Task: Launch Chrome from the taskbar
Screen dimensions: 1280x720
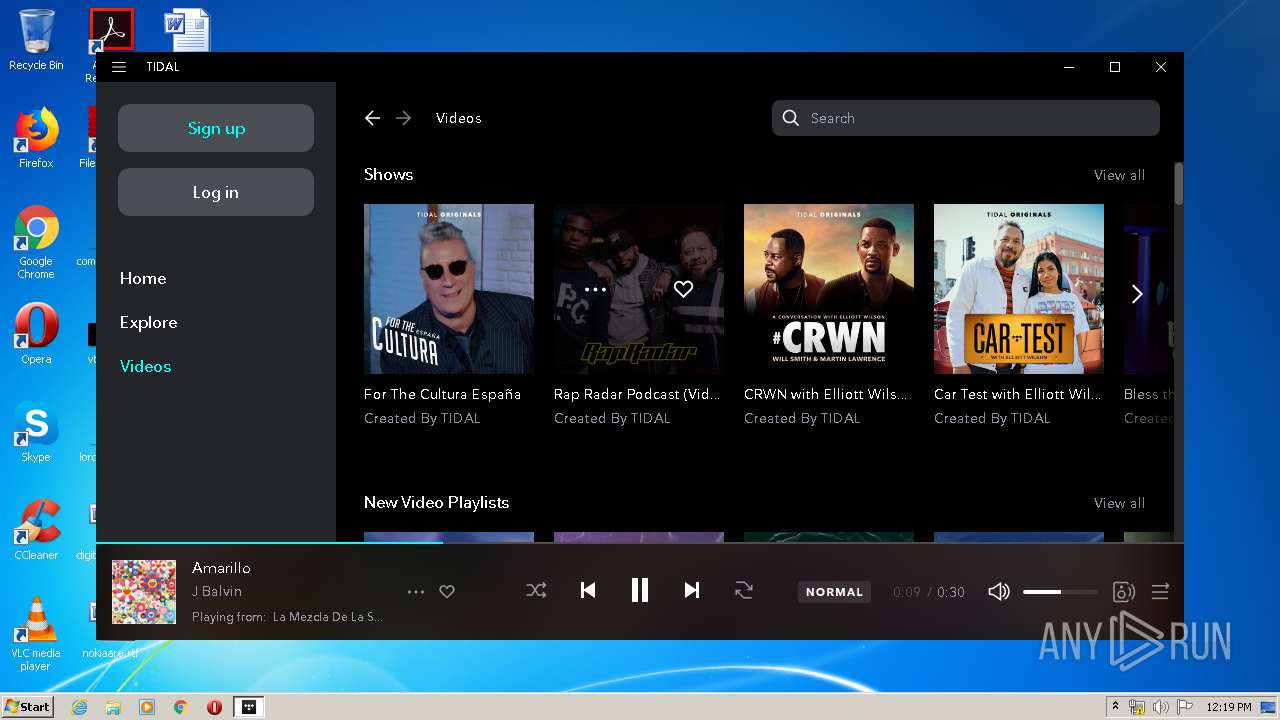Action: 181,707
